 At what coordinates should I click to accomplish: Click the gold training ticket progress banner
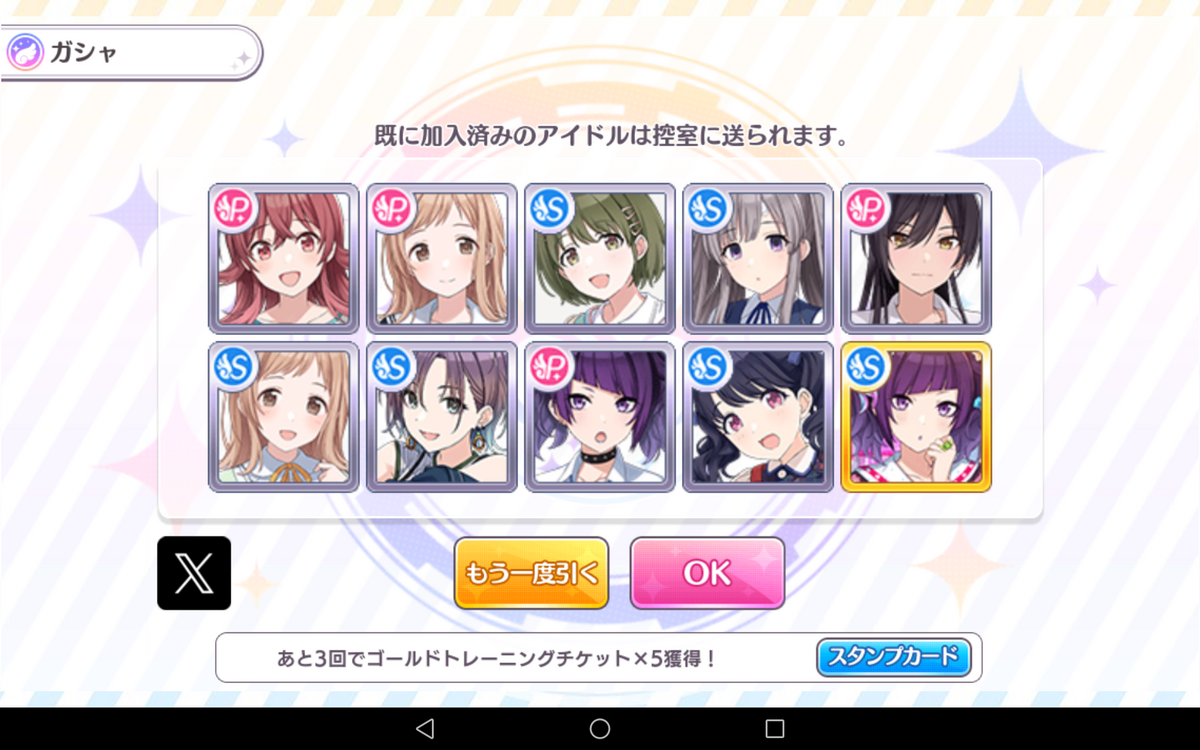(x=598, y=657)
